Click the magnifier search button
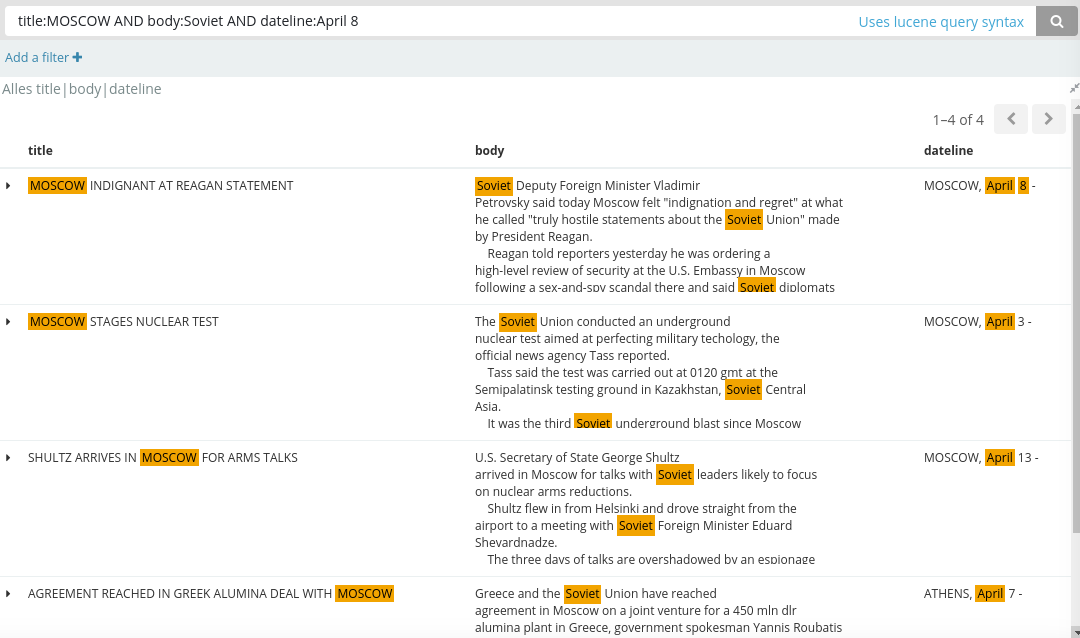1080x638 pixels. pos(1056,21)
